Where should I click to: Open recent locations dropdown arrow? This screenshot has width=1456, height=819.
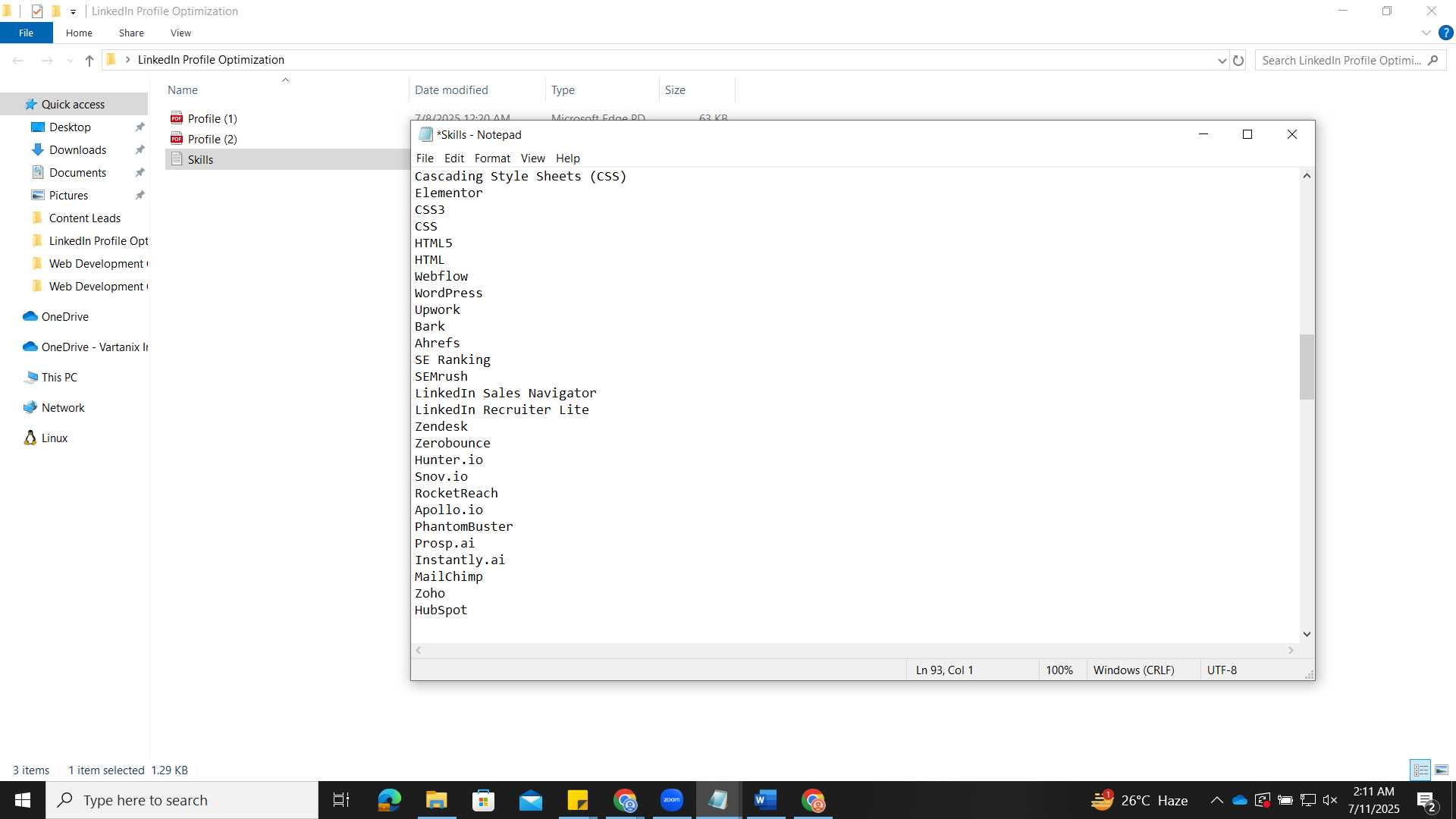click(70, 60)
